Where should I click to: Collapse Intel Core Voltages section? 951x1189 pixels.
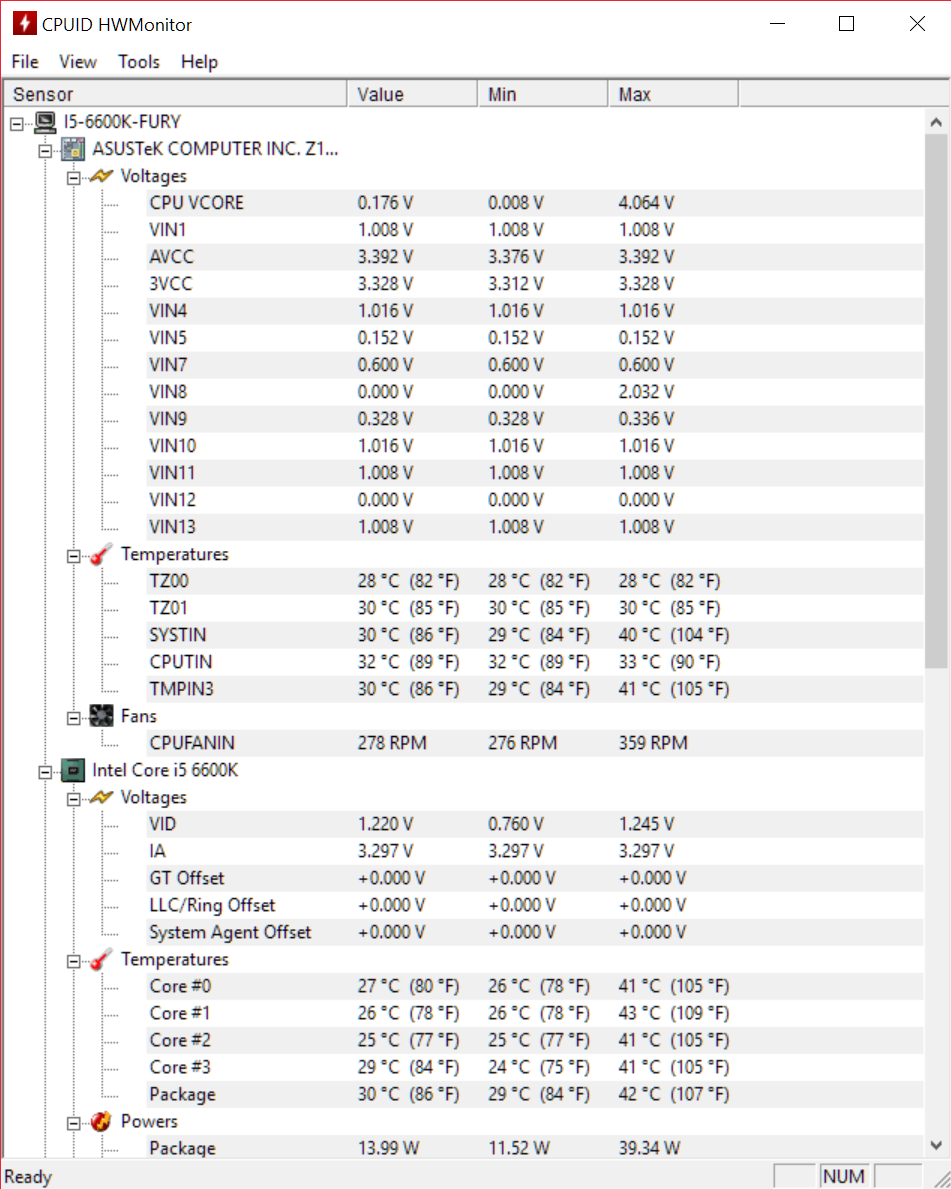pyautogui.click(x=74, y=799)
